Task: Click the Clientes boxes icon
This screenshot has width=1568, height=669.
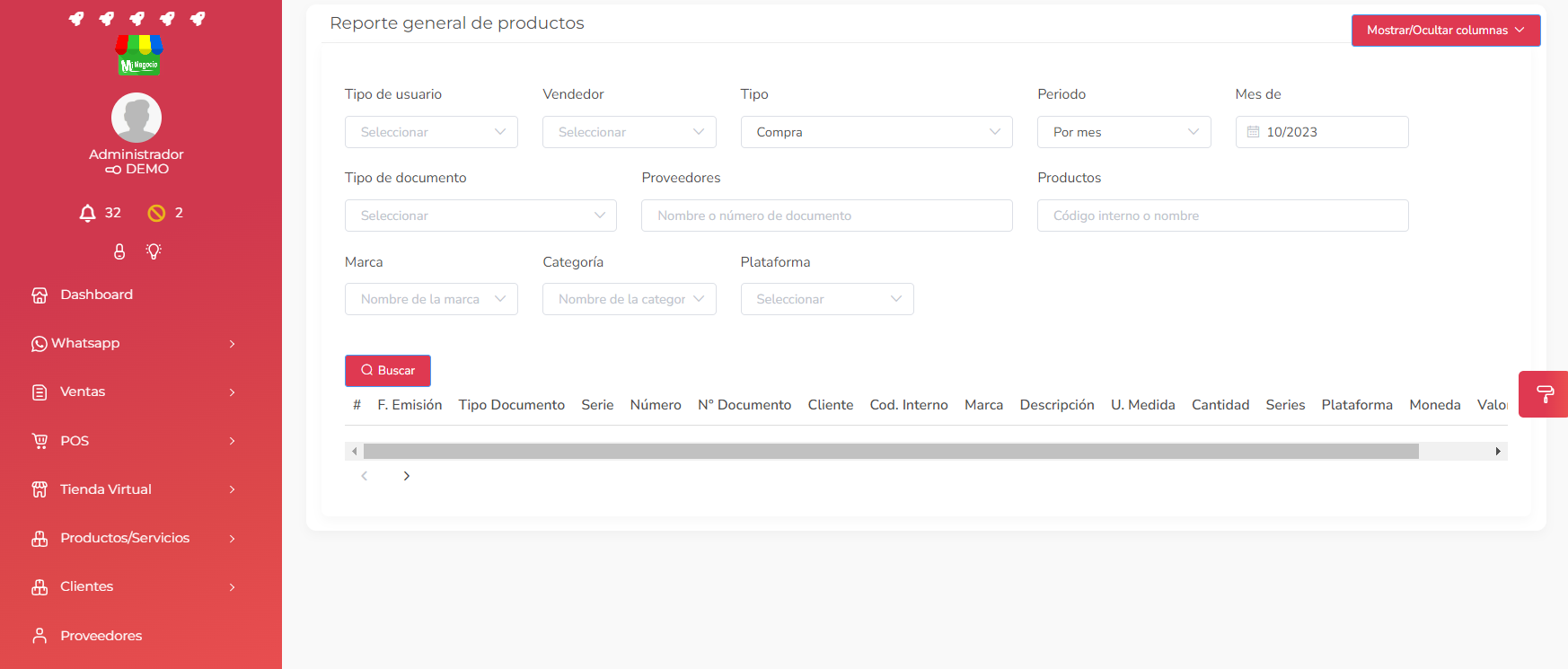Action: [x=40, y=587]
